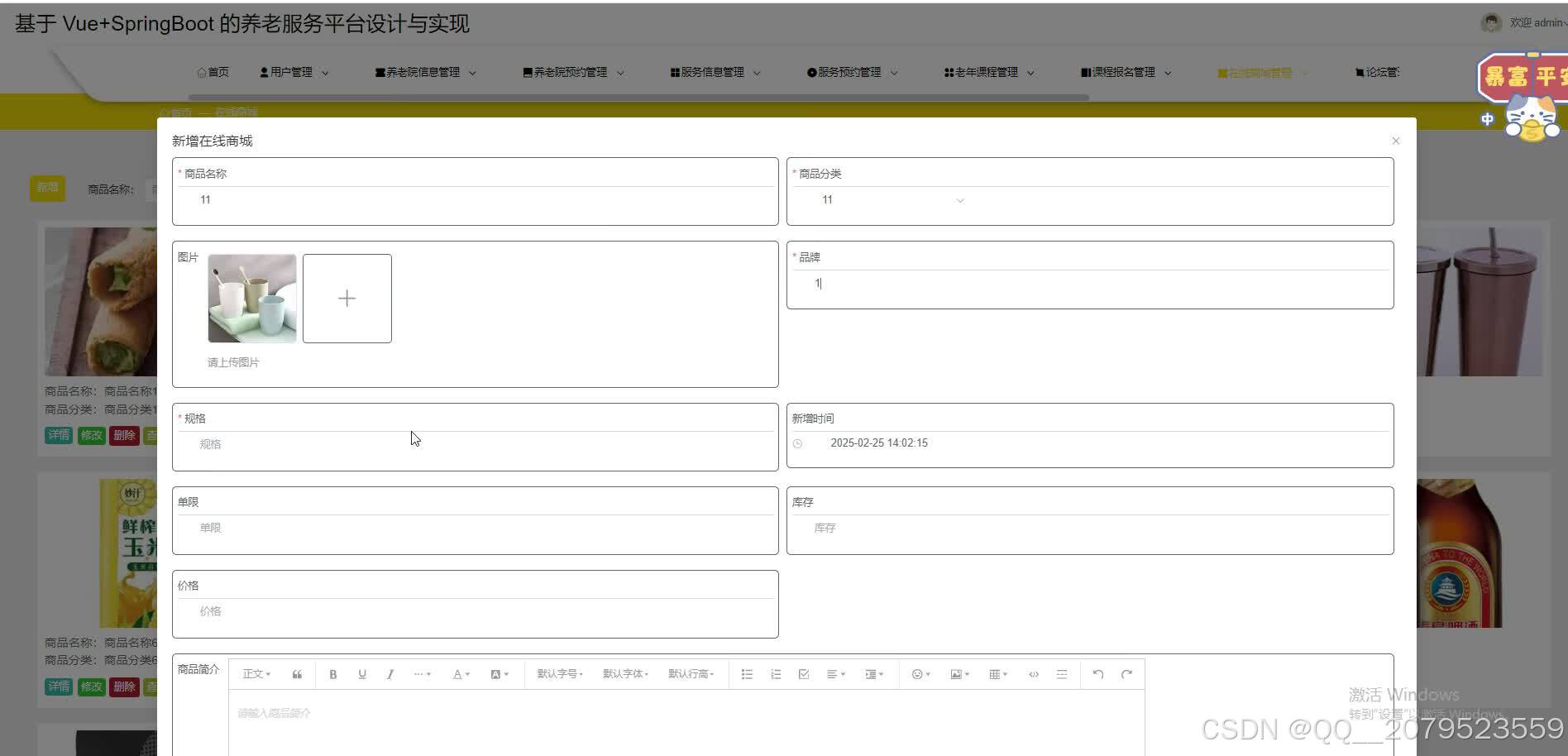
Task: Toggle underline formatting in the editor
Action: coord(362,674)
